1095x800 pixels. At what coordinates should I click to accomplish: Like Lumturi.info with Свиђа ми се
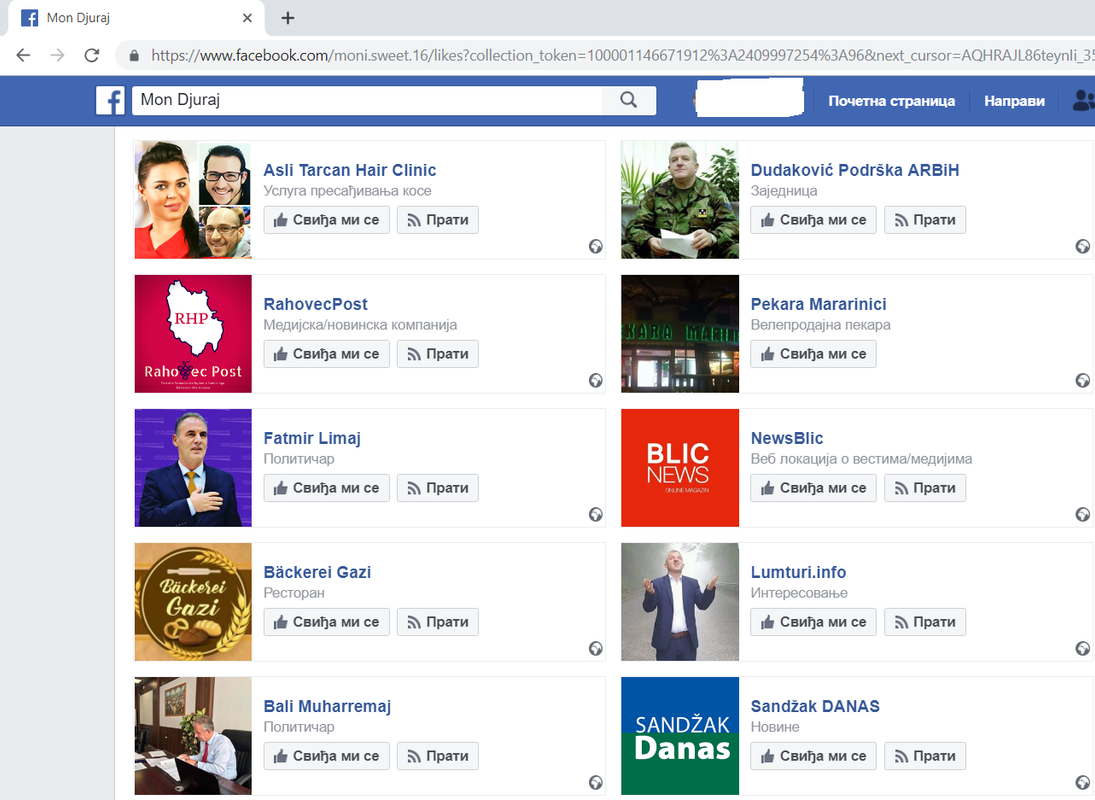click(813, 622)
